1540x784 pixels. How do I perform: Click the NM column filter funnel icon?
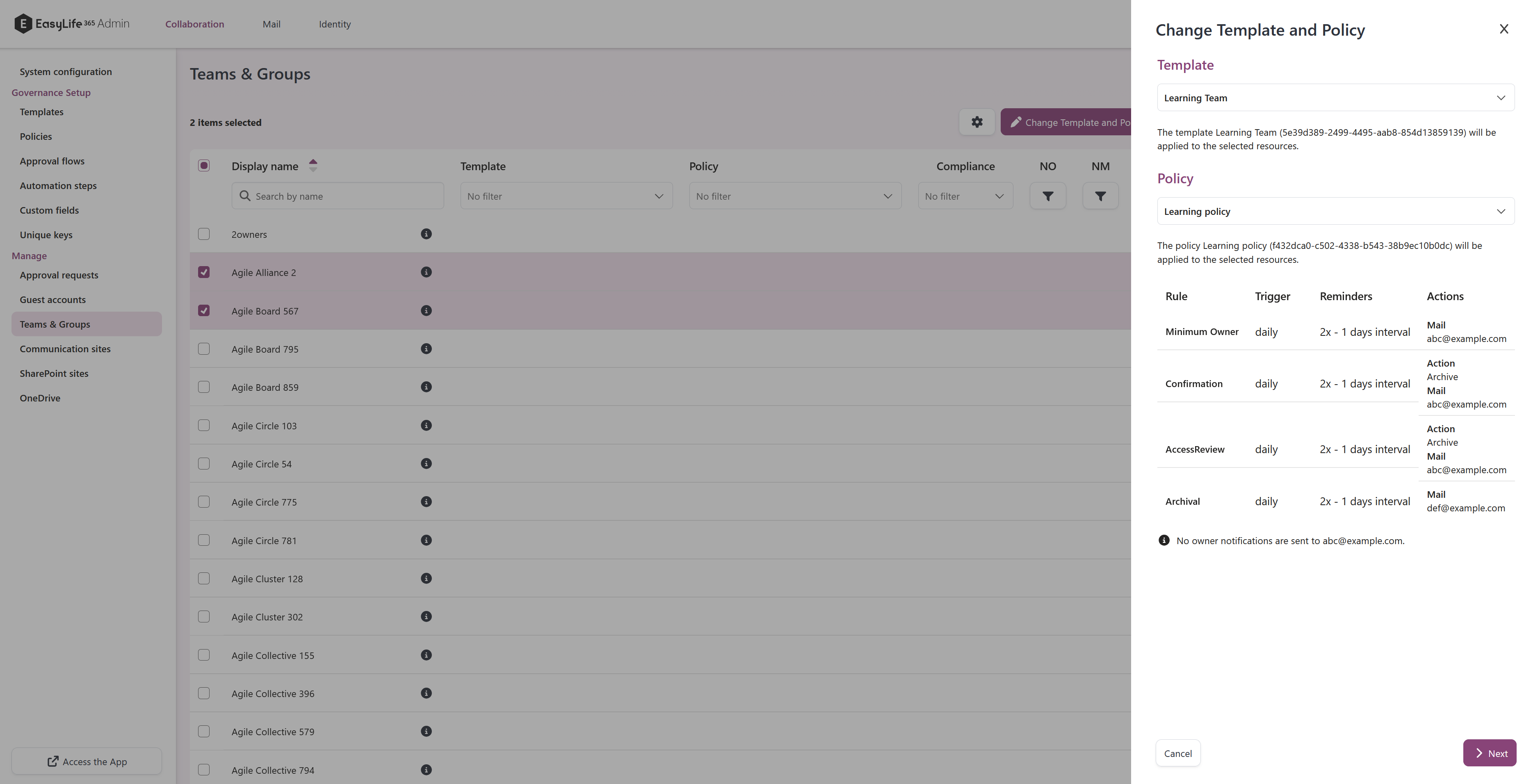pyautogui.click(x=1100, y=196)
